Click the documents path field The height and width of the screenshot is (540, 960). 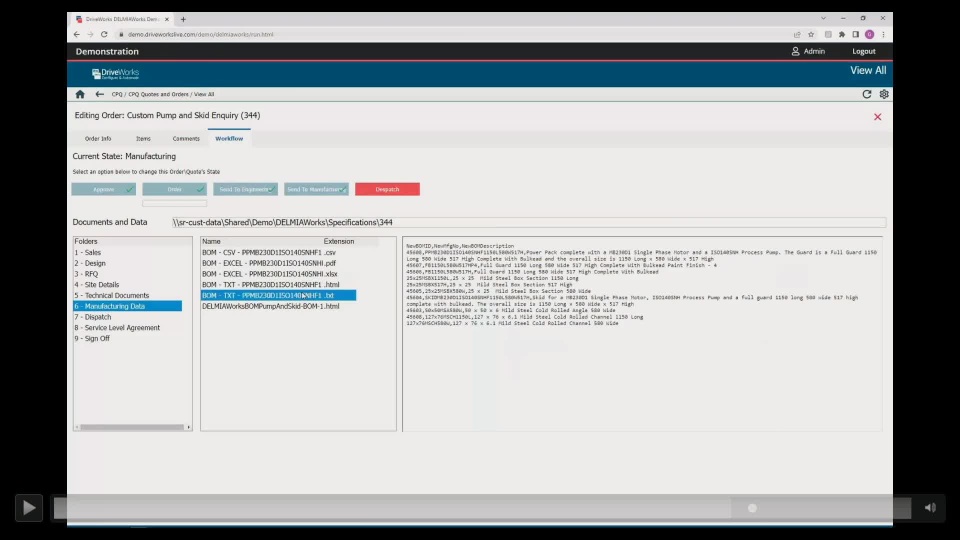pos(528,222)
